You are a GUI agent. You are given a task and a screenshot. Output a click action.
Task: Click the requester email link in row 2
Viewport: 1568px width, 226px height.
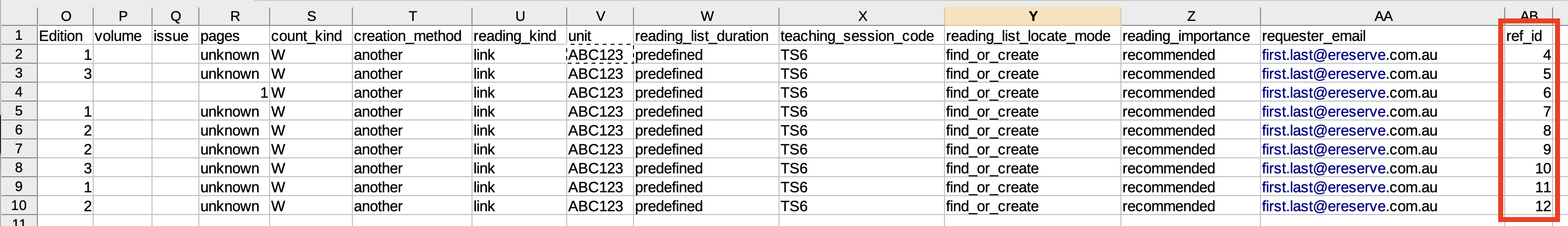pyautogui.click(x=1349, y=55)
